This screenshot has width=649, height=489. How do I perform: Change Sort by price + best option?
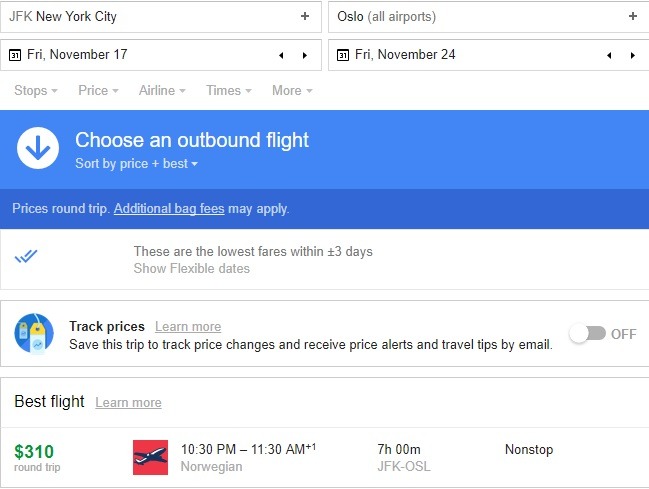136,164
